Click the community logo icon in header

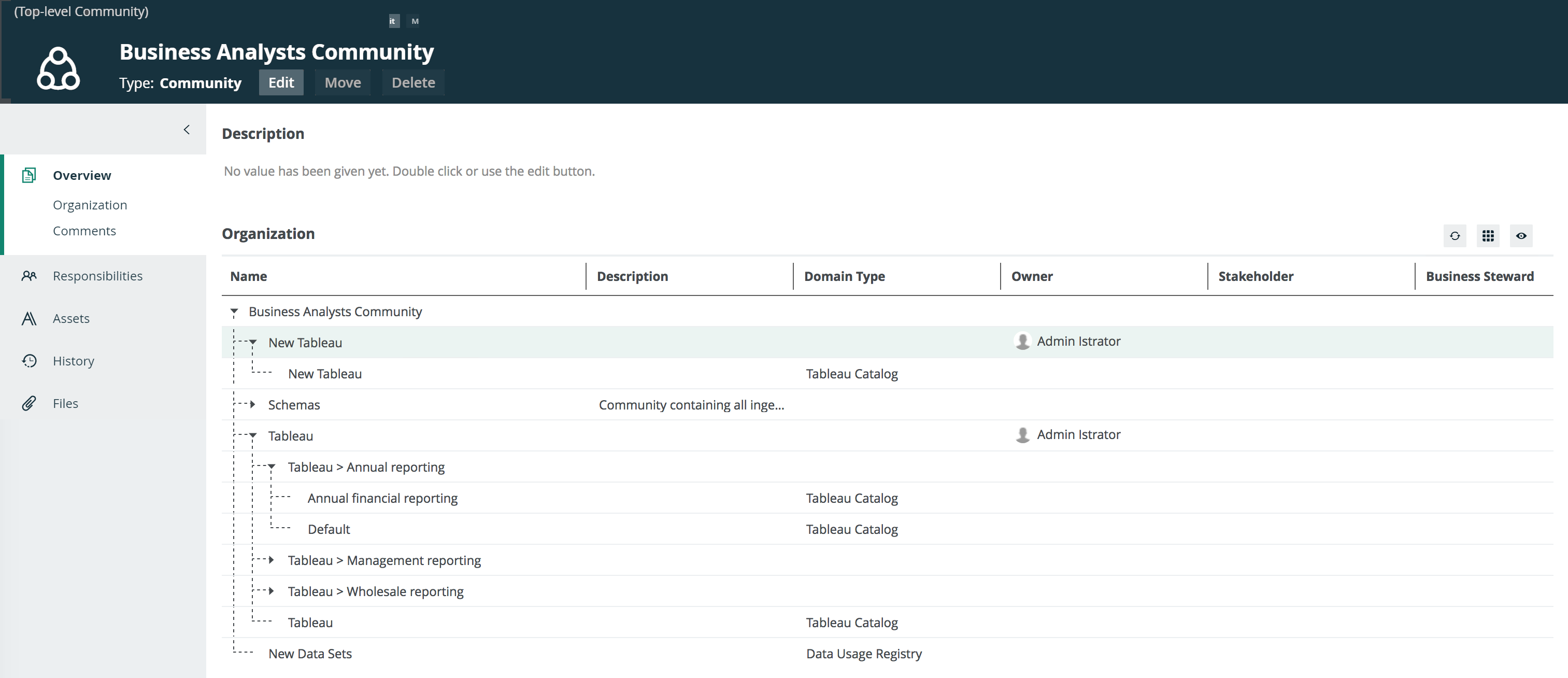(59, 69)
